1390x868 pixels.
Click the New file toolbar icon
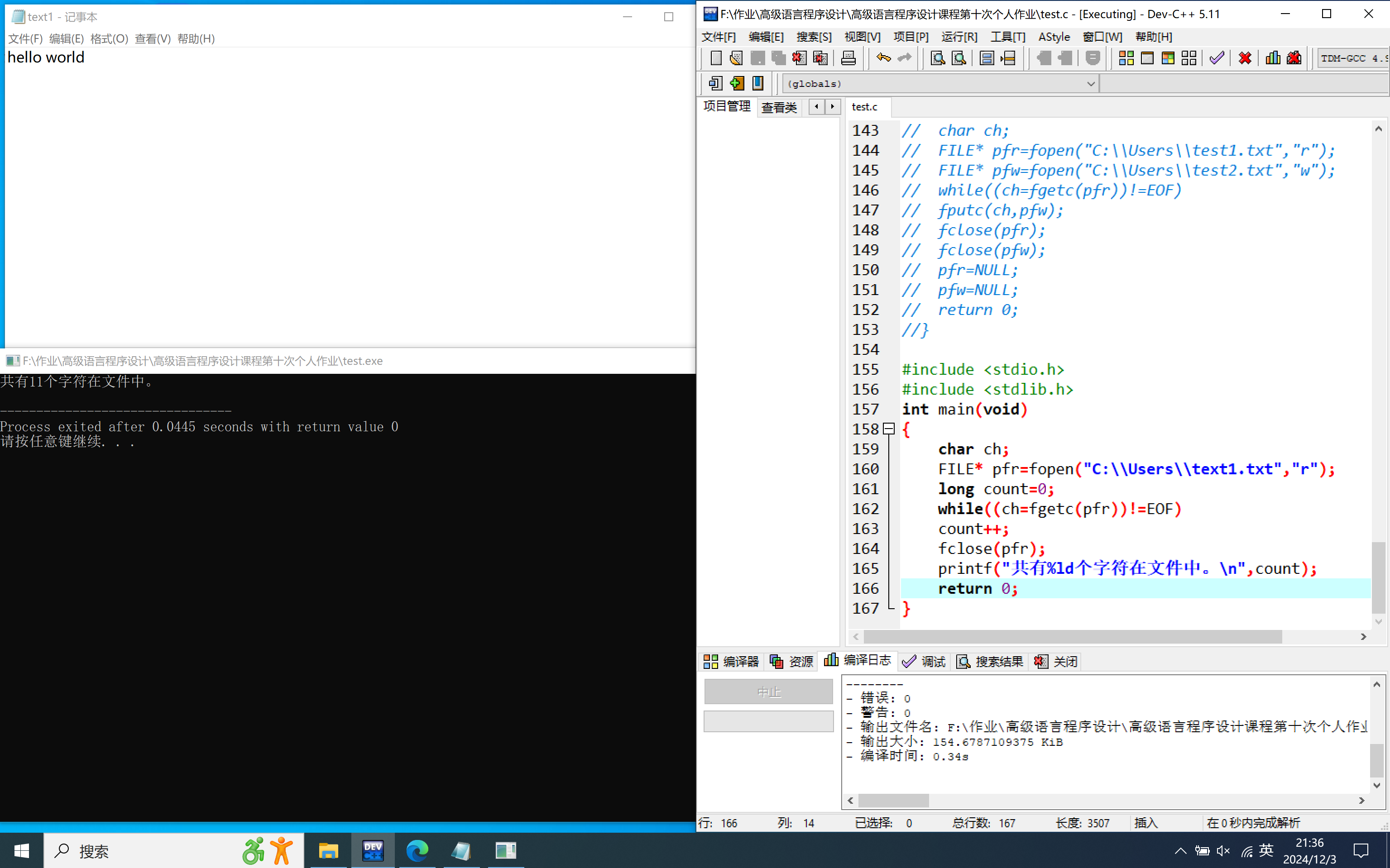716,58
